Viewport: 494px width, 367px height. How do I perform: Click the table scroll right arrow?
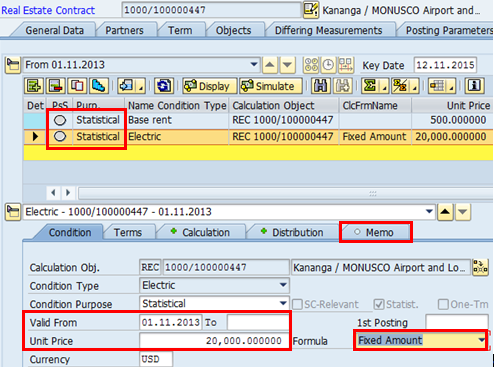pos(68,193)
